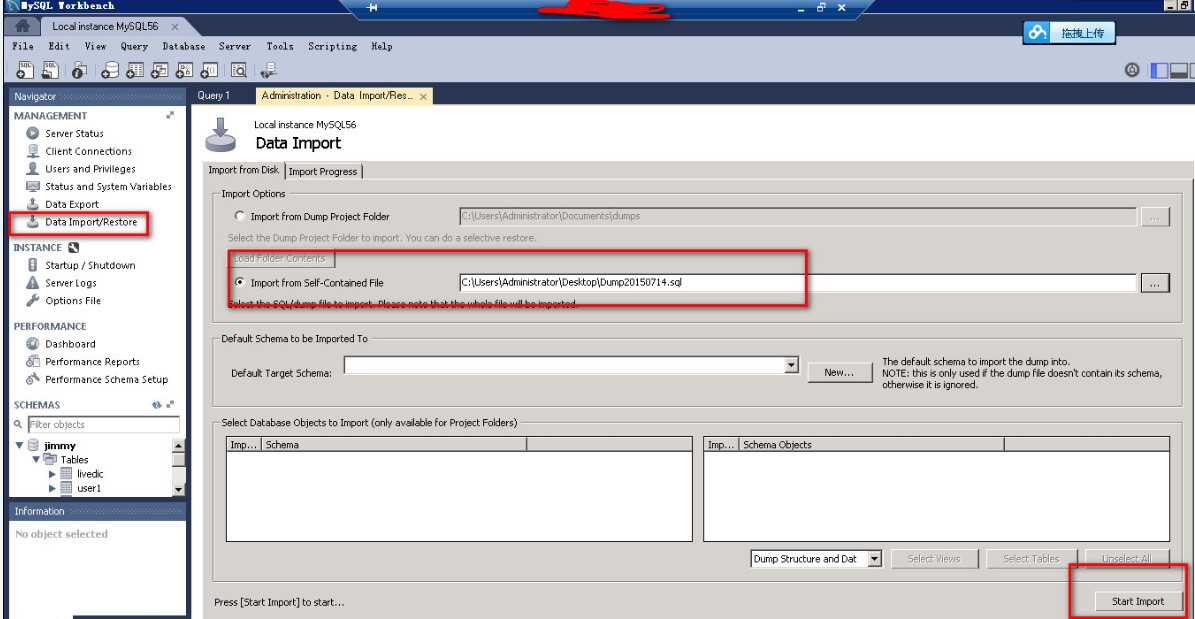
Task: Switch to Query 1 tab
Action: click(213, 96)
